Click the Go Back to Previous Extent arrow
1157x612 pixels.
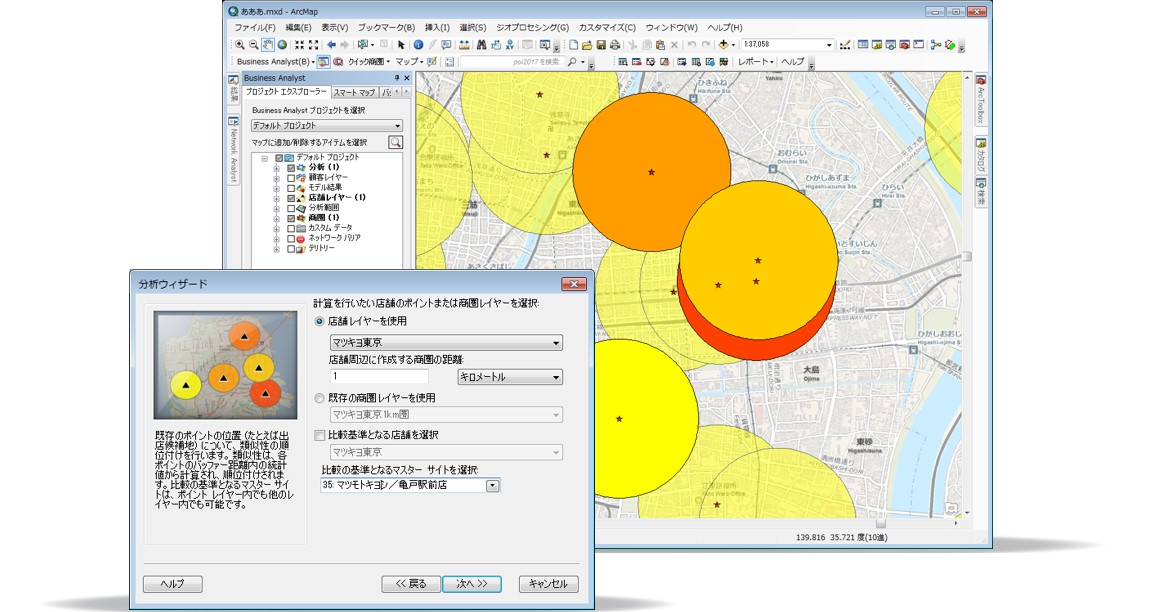[331, 45]
